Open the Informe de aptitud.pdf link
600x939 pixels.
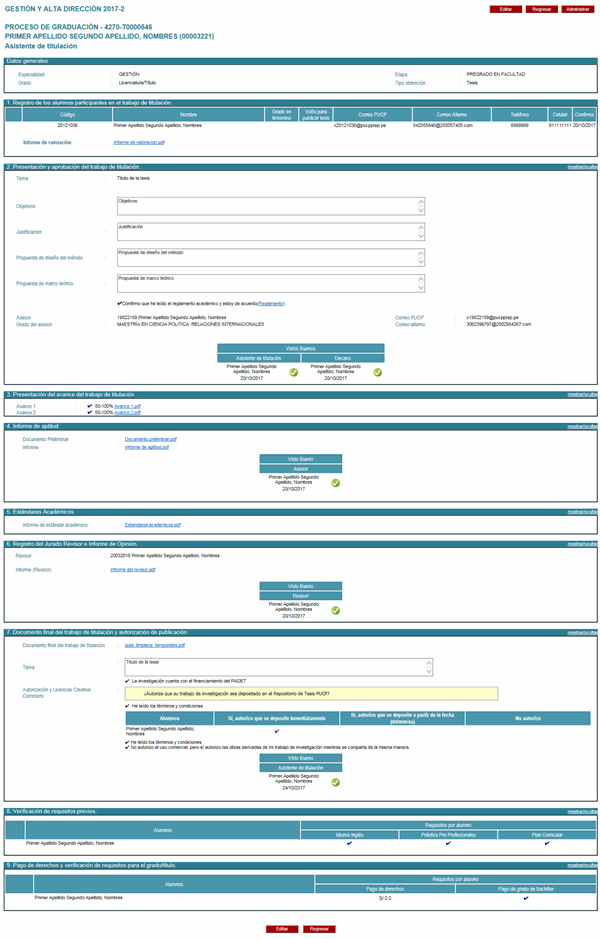click(x=147, y=447)
